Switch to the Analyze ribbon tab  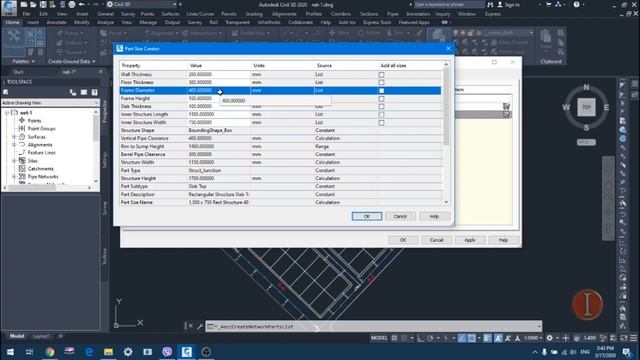(105, 22)
